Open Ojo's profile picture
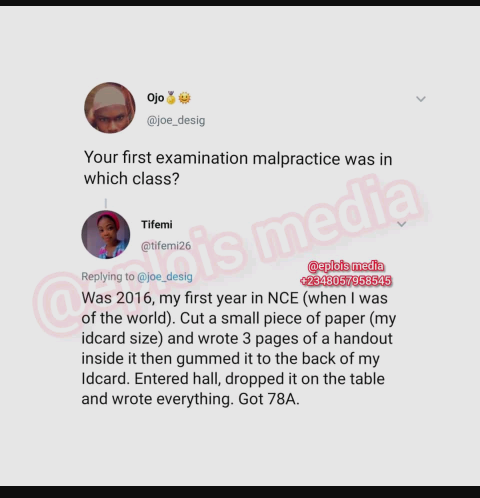 tap(110, 108)
